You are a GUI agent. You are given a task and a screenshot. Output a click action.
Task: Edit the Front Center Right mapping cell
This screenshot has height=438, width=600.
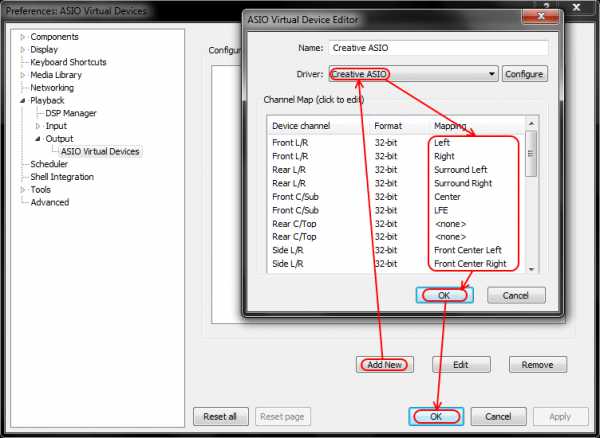[470, 264]
